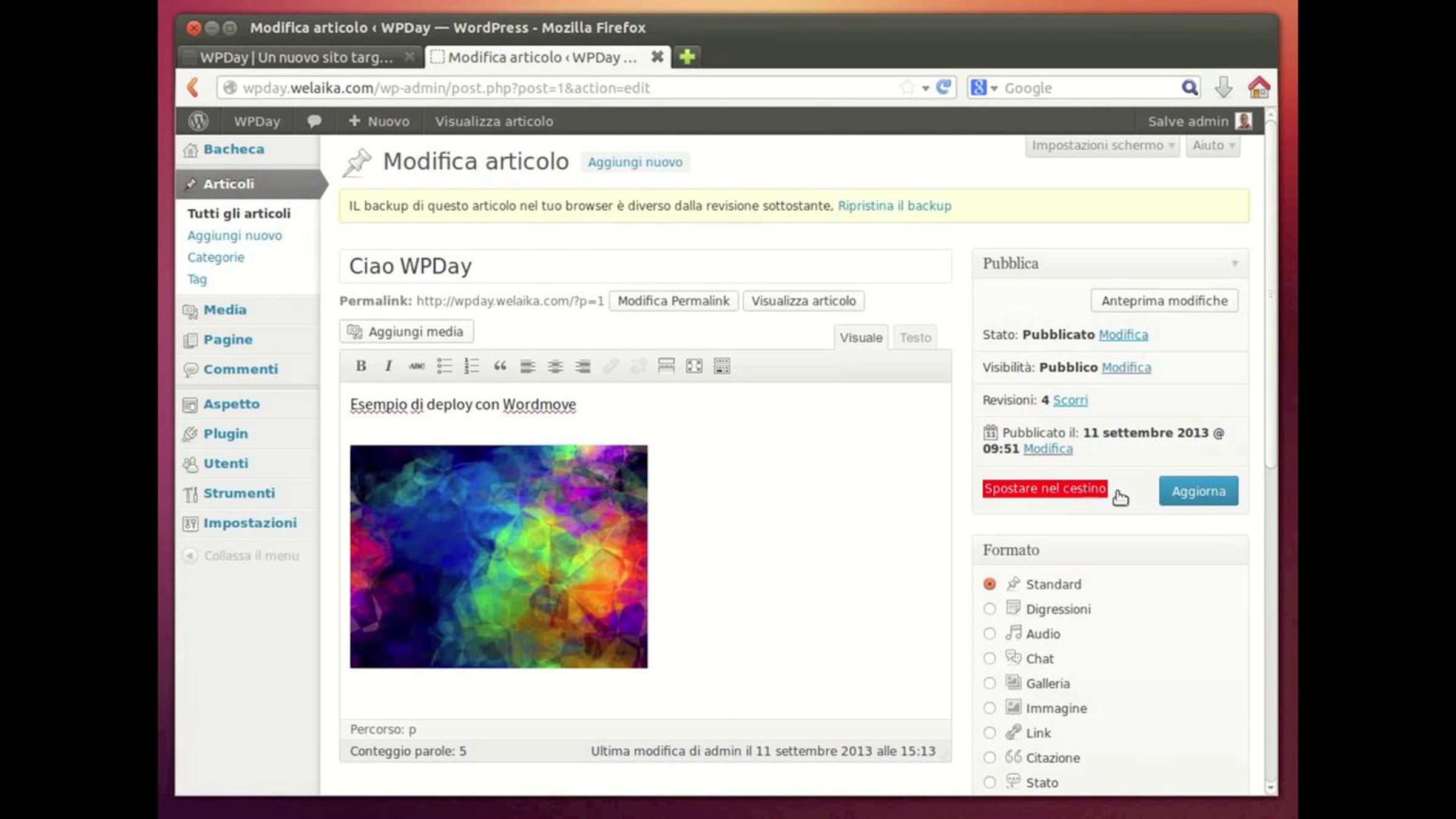1456x819 pixels.
Task: Open Nuovo menu in admin bar
Action: [x=379, y=121]
